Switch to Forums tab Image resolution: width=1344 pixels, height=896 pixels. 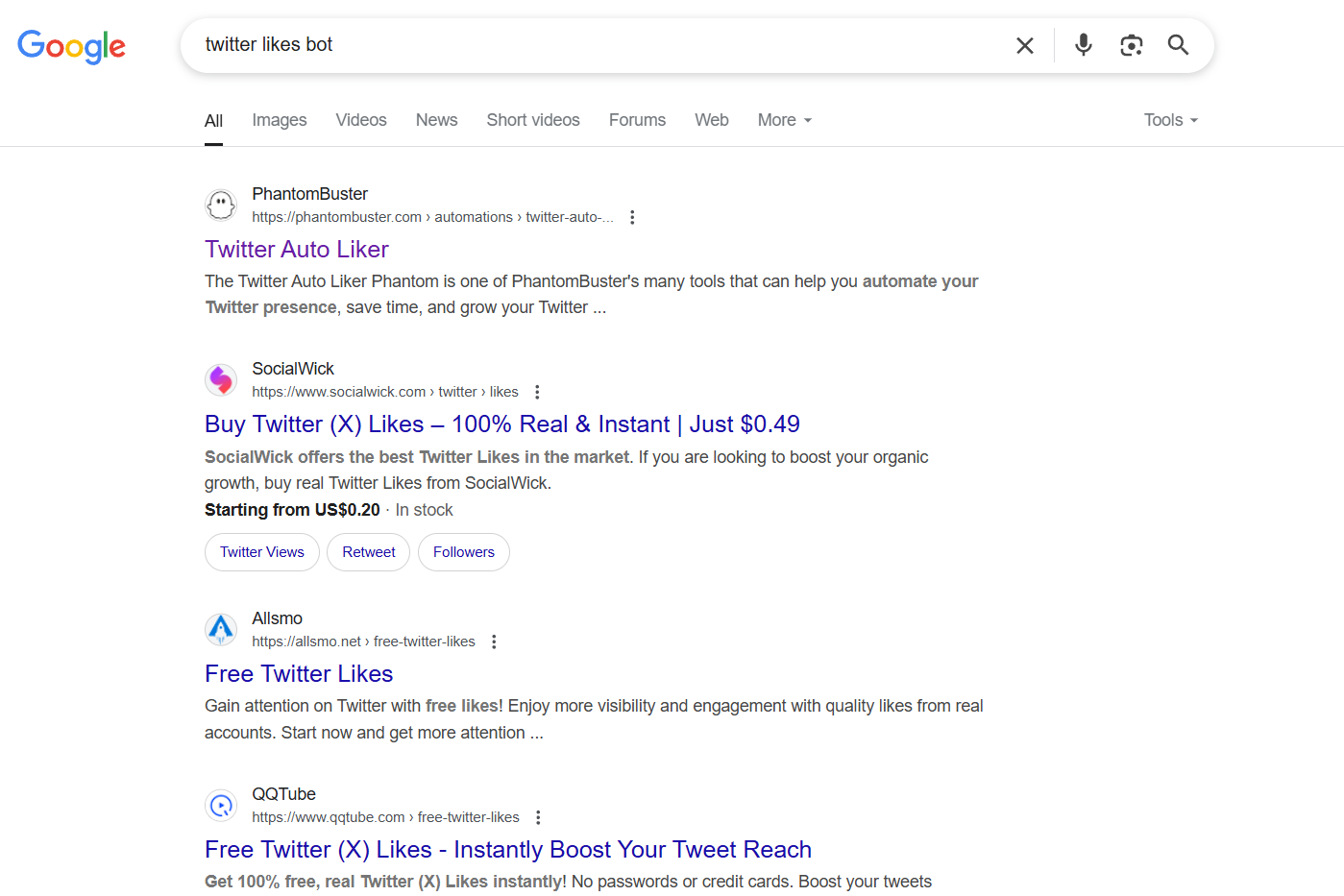pos(637,120)
